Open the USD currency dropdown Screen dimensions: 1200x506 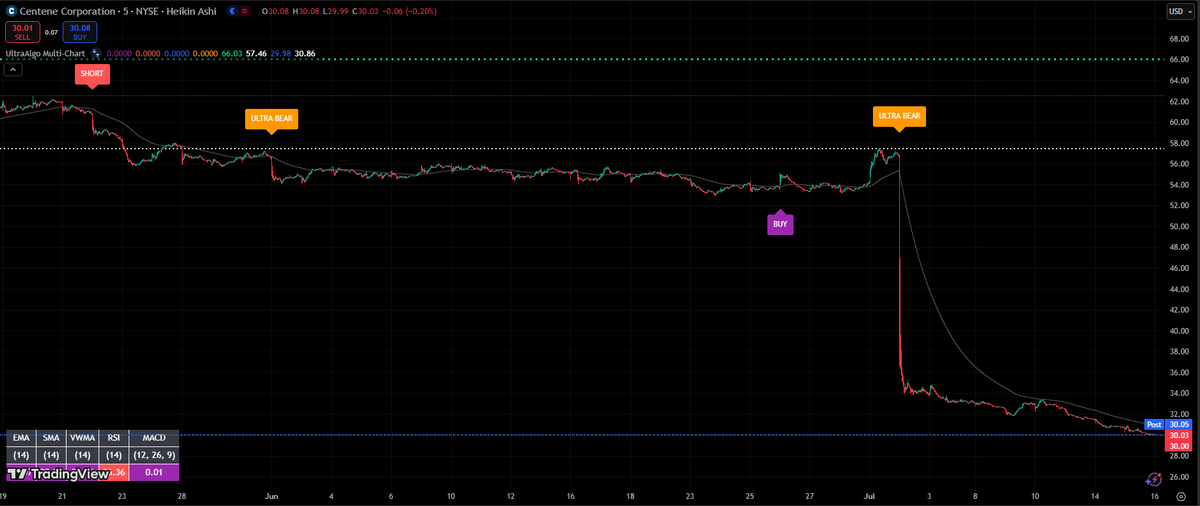(1179, 11)
